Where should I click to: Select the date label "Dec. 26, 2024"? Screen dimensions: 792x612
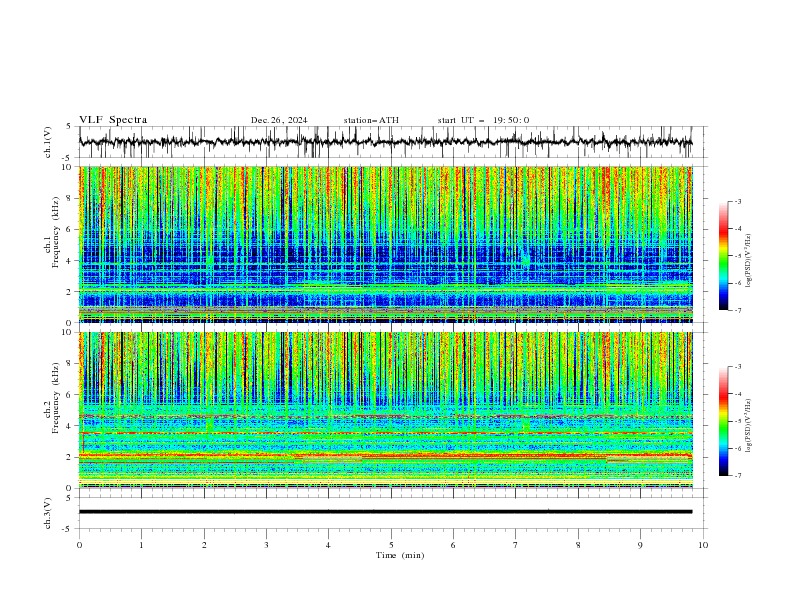pyautogui.click(x=279, y=120)
